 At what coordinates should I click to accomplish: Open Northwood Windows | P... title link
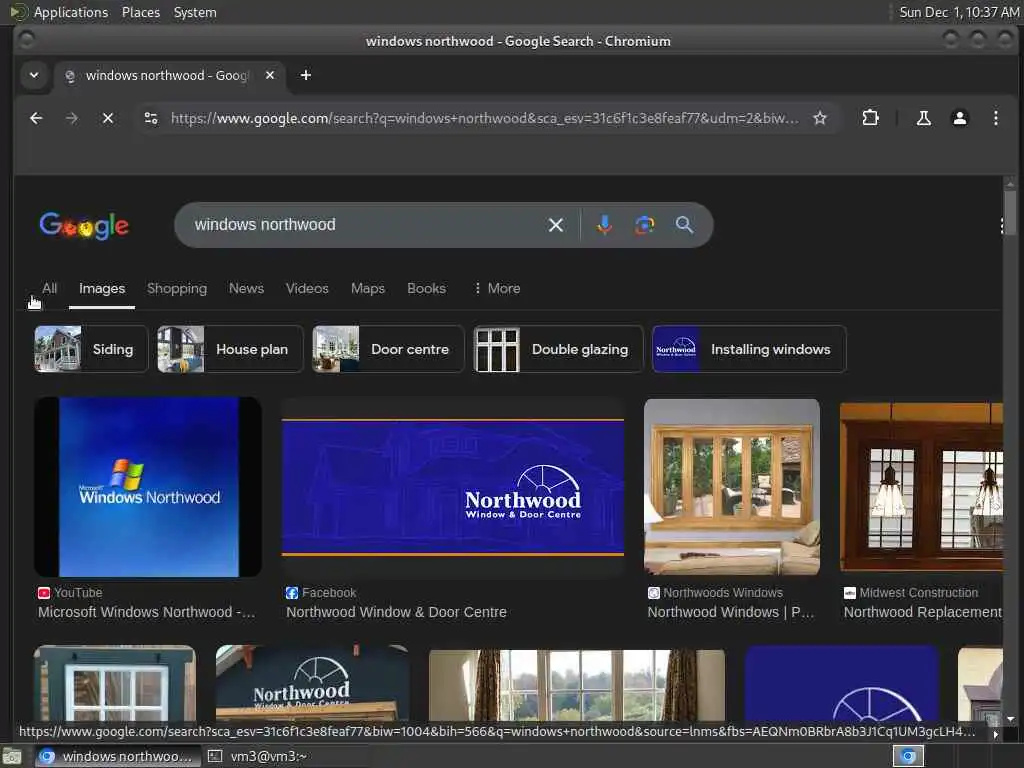[731, 613]
